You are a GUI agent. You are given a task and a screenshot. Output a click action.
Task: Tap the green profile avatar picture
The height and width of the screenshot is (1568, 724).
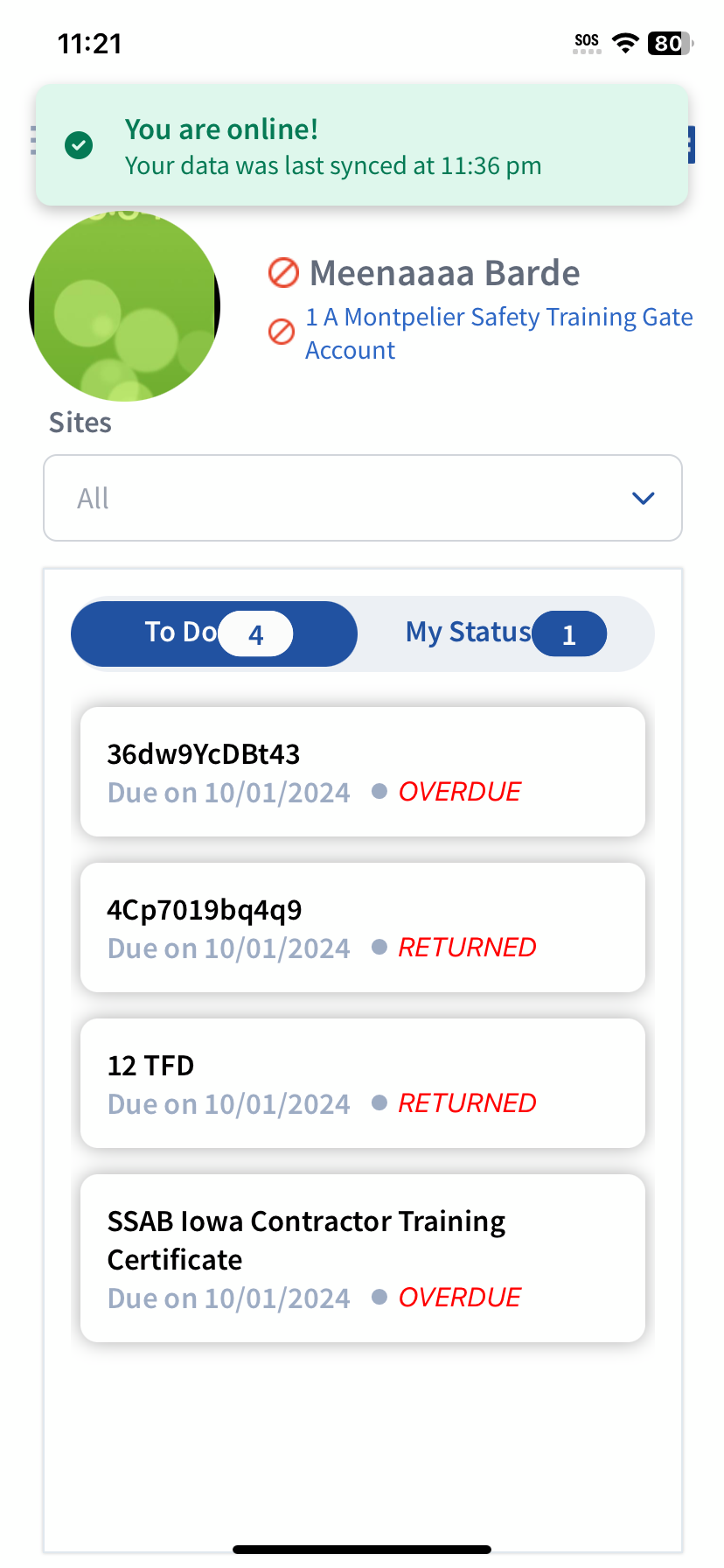click(x=124, y=306)
